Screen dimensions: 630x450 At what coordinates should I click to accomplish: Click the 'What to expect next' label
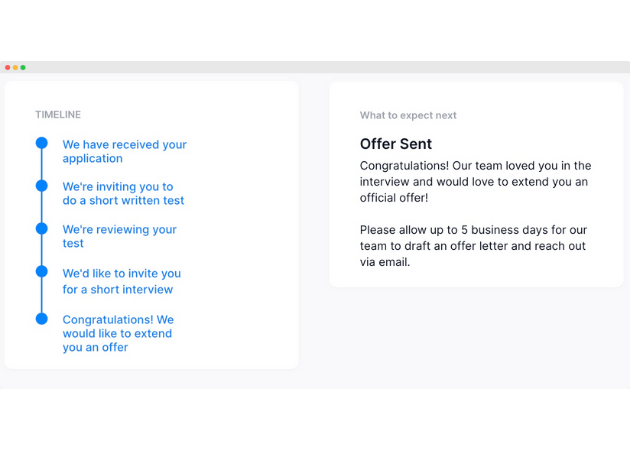408,115
